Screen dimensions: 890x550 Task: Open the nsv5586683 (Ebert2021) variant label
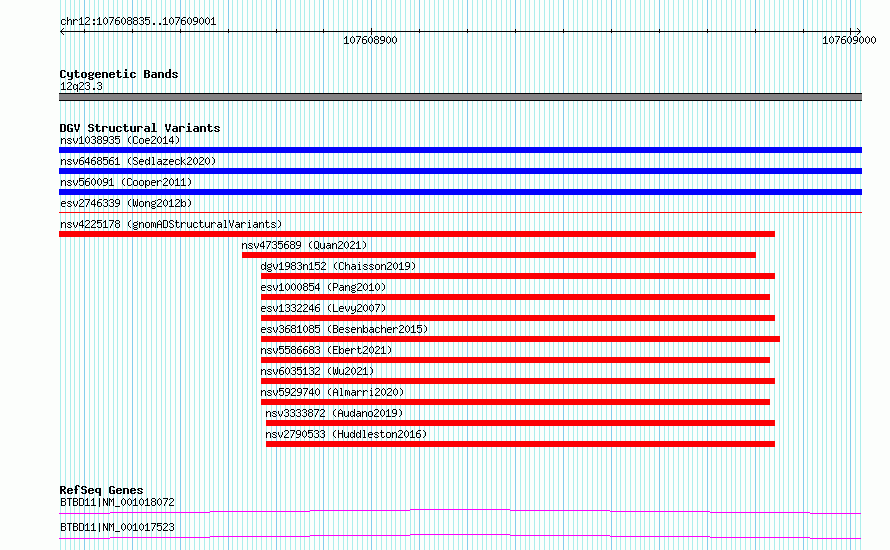(326, 350)
